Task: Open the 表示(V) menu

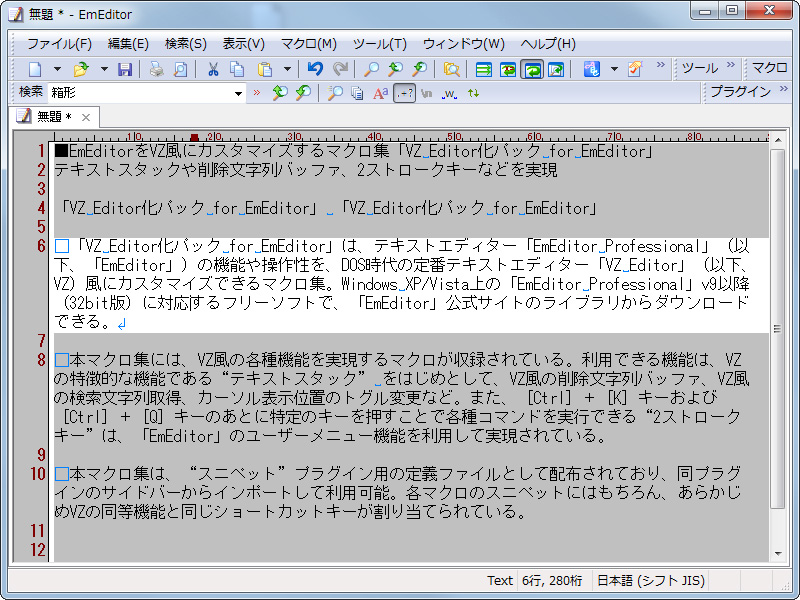Action: tap(243, 44)
